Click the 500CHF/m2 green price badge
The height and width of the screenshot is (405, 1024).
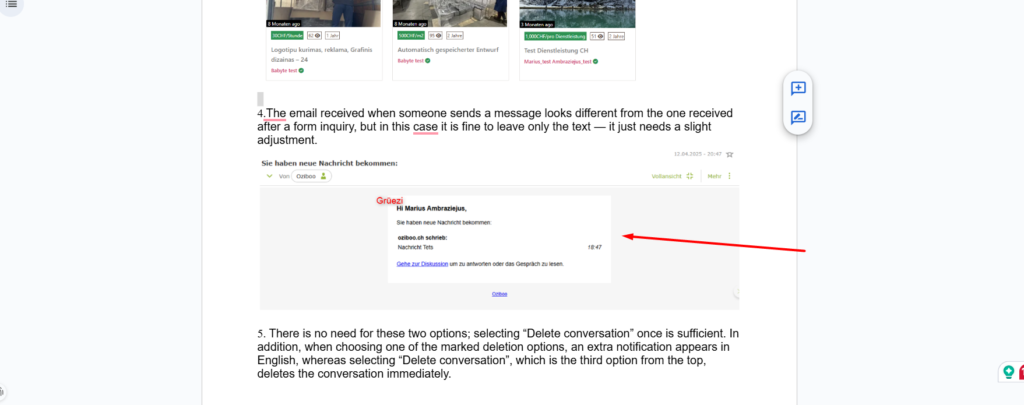tap(412, 36)
